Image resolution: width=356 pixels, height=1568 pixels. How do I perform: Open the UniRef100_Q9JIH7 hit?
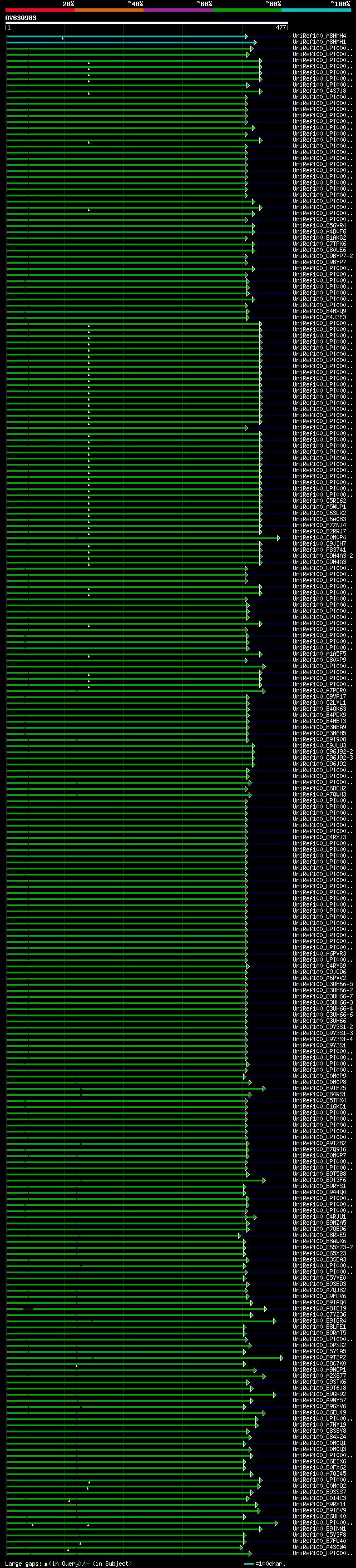319,543
